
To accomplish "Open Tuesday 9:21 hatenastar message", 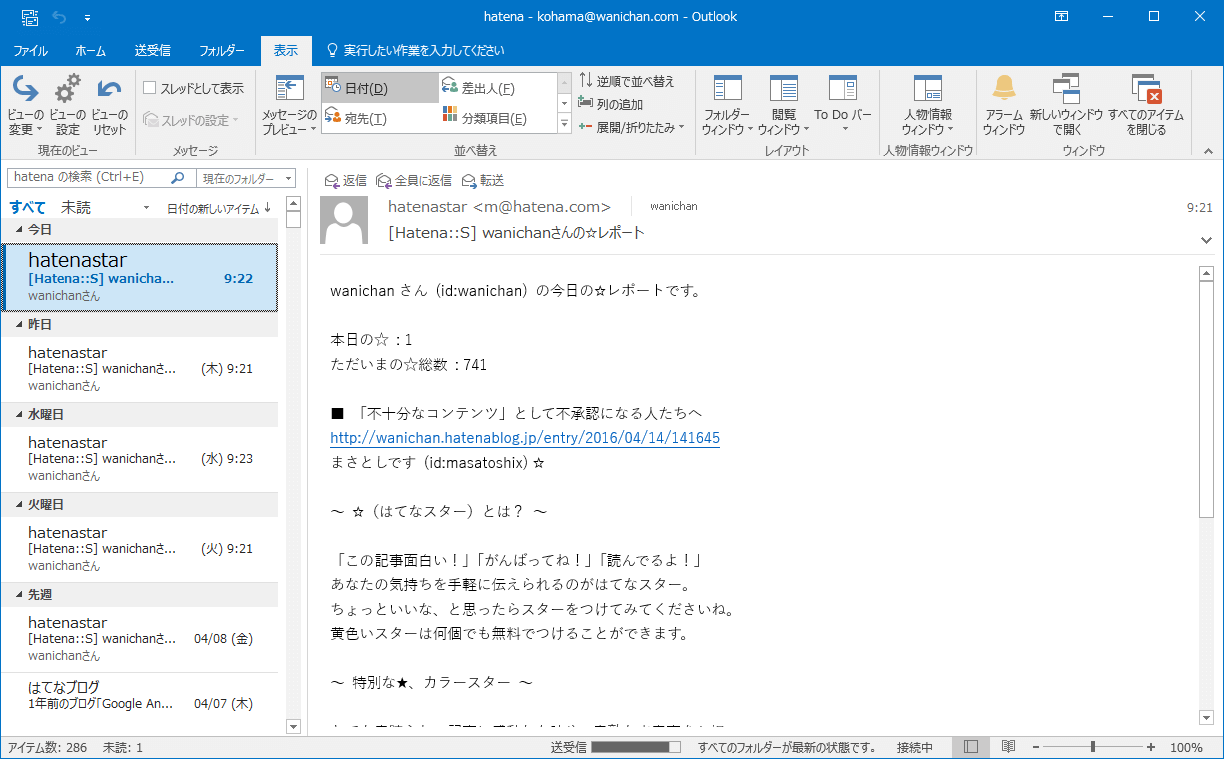I will 141,550.
